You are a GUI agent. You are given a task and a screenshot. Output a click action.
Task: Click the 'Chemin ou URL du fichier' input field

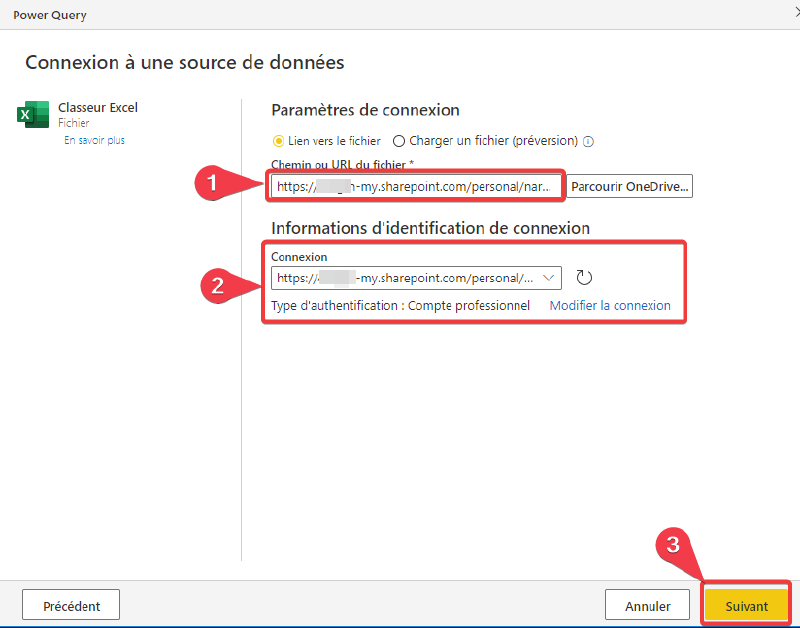click(416, 186)
